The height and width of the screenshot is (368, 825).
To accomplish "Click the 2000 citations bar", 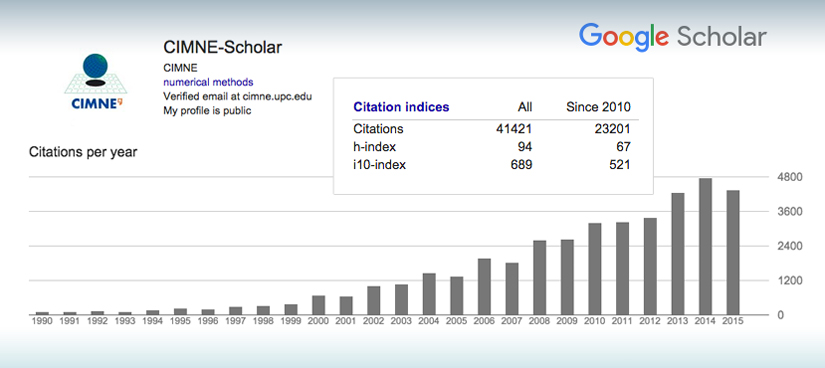I will point(319,305).
